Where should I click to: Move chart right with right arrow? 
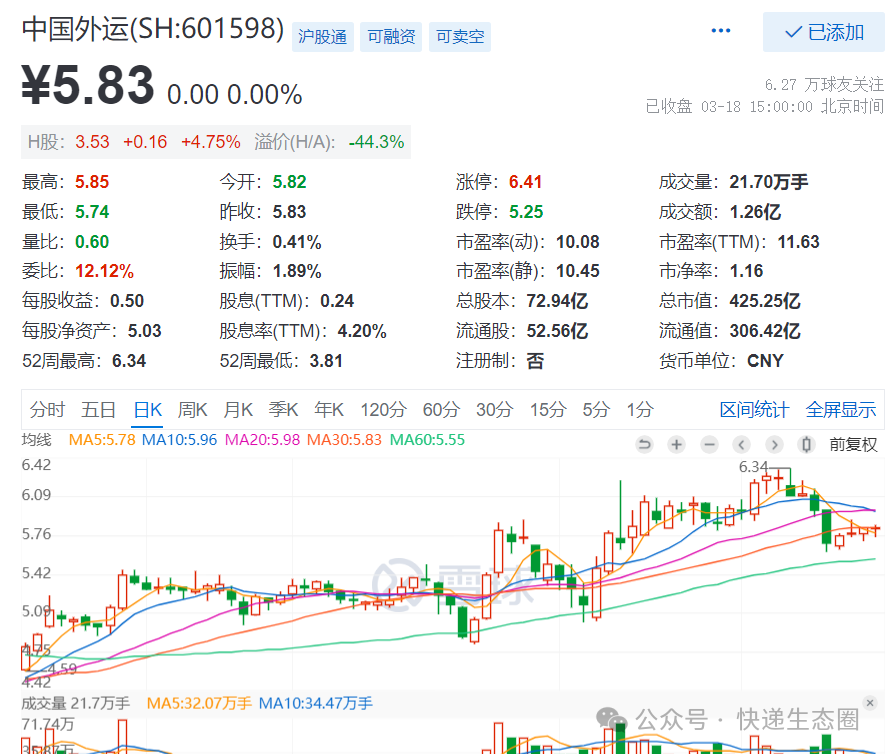pyautogui.click(x=774, y=445)
